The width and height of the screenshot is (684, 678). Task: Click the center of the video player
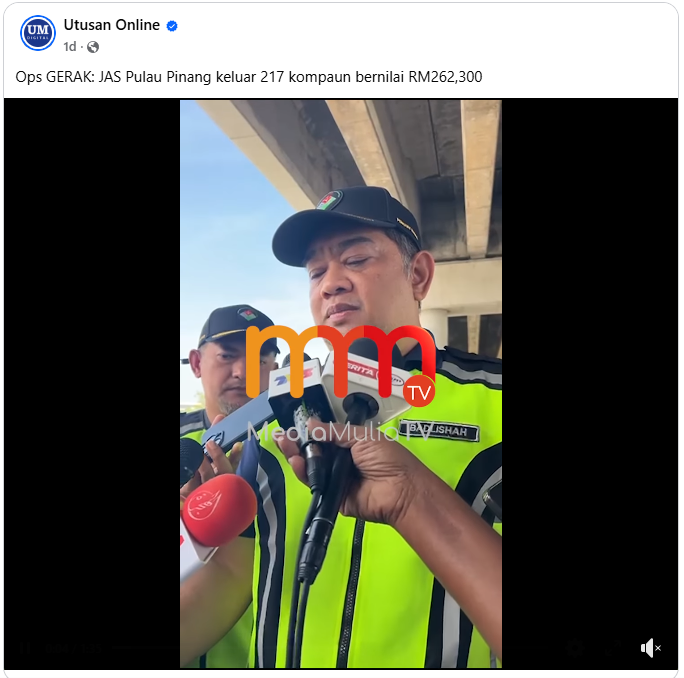[341, 384]
